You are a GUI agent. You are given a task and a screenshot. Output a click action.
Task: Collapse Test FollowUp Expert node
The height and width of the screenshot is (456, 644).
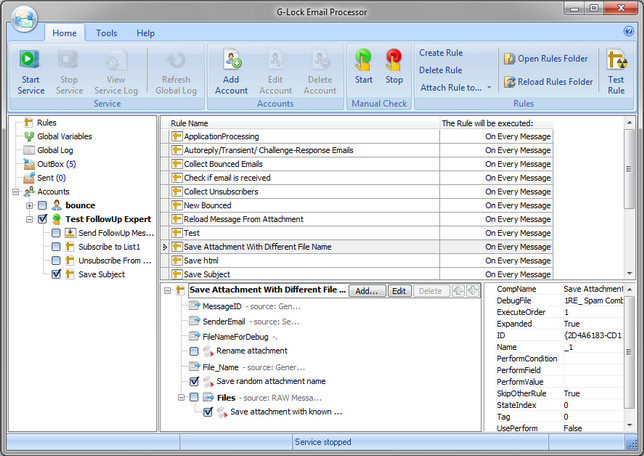point(29,219)
